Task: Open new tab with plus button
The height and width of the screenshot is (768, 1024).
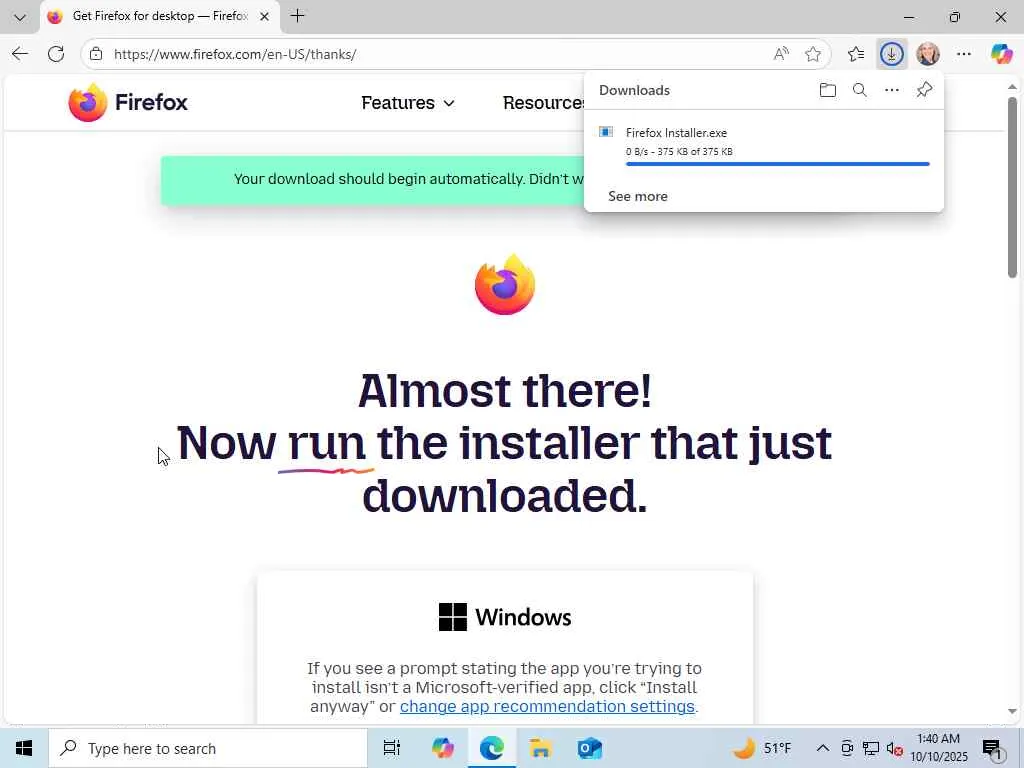Action: (297, 16)
